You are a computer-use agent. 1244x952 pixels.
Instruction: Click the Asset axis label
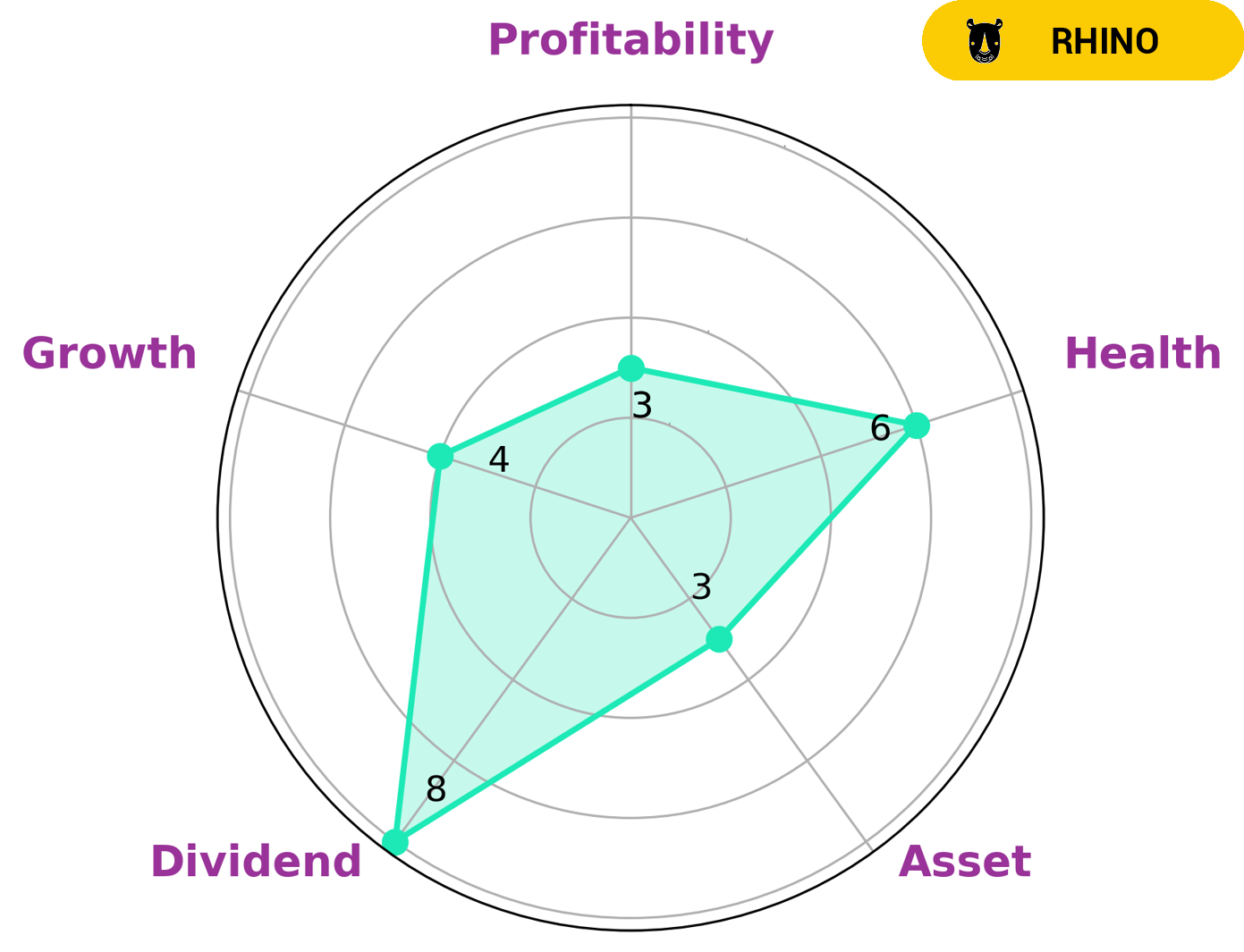tap(964, 862)
